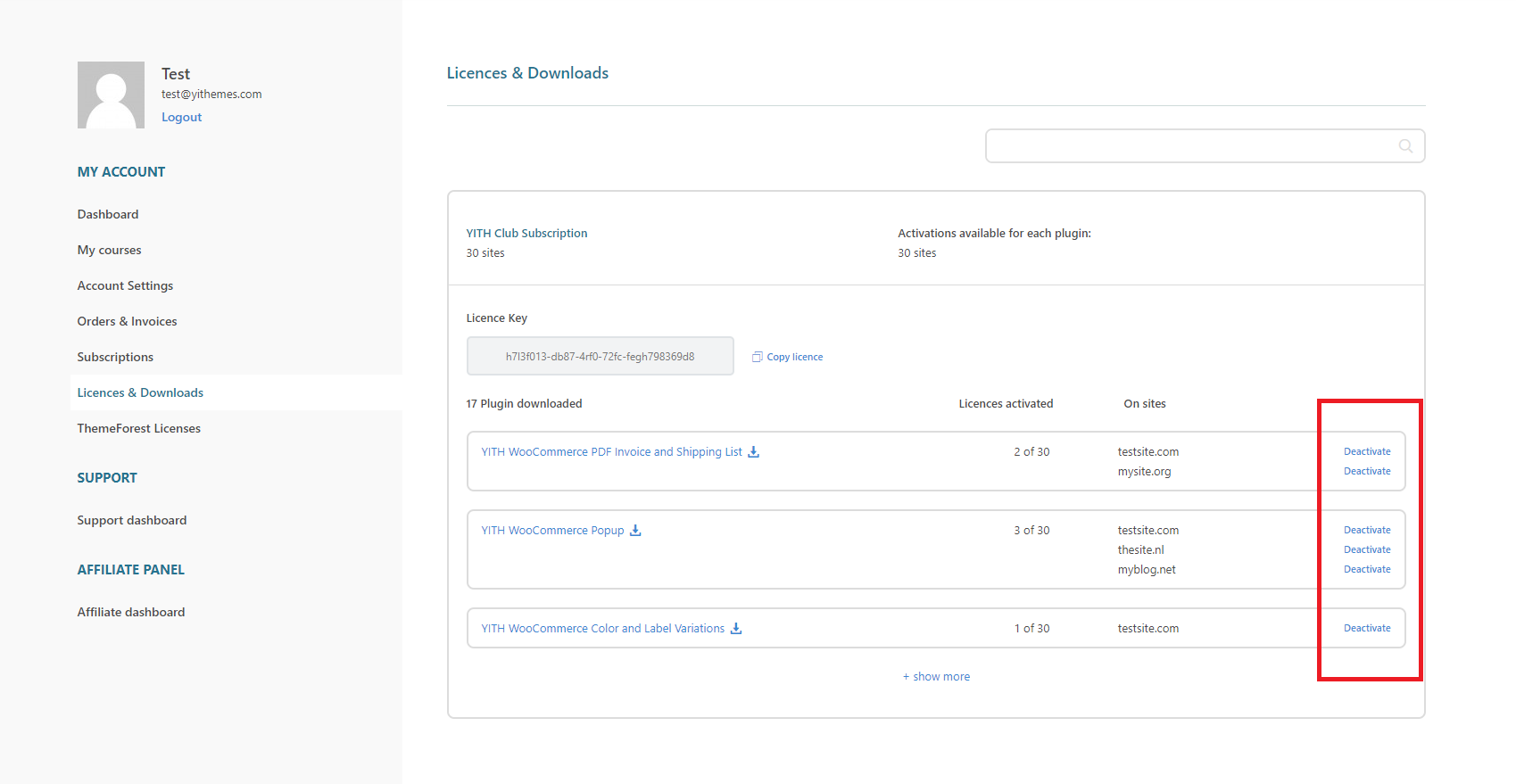
Task: Download Color and Label Variations plugin icon
Action: click(736, 628)
